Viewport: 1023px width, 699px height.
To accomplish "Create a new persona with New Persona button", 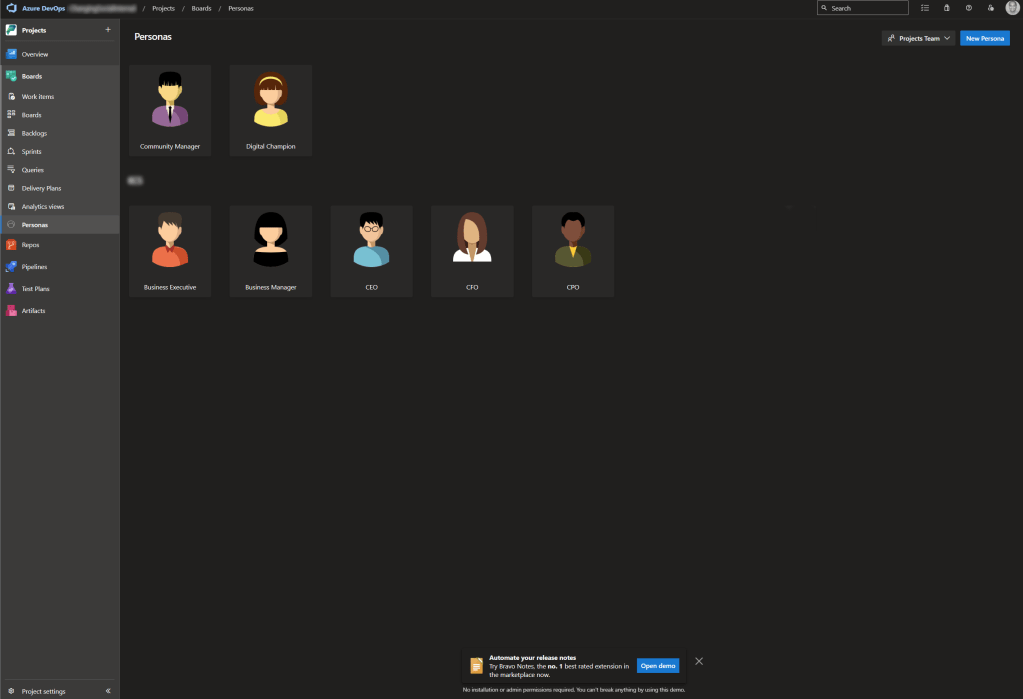I will (x=984, y=37).
